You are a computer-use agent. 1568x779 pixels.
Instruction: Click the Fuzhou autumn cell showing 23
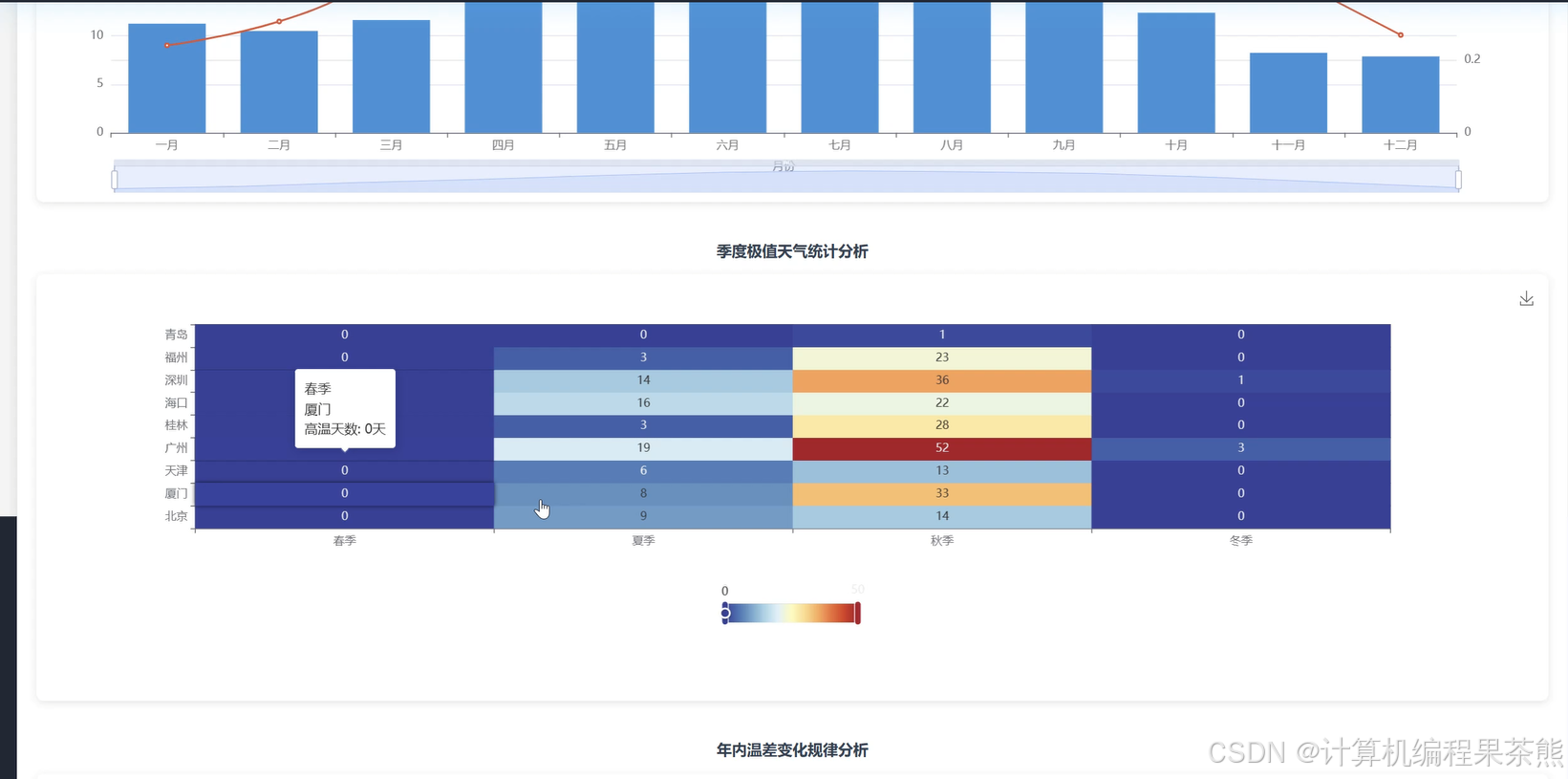[x=942, y=357]
